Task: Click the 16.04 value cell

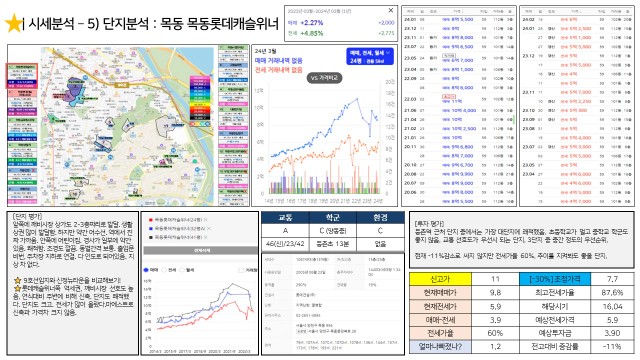Action: [x=612, y=306]
